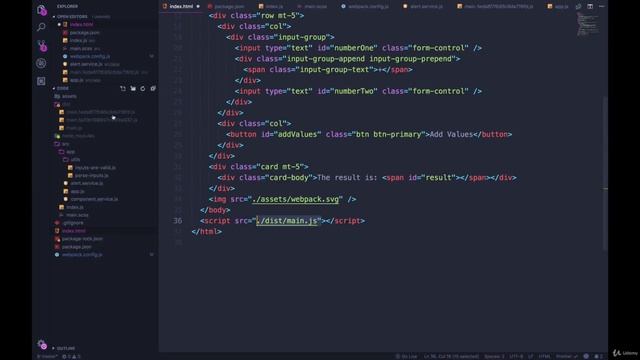
Task: Click the split editor icon at top right
Action: click(x=590, y=6)
